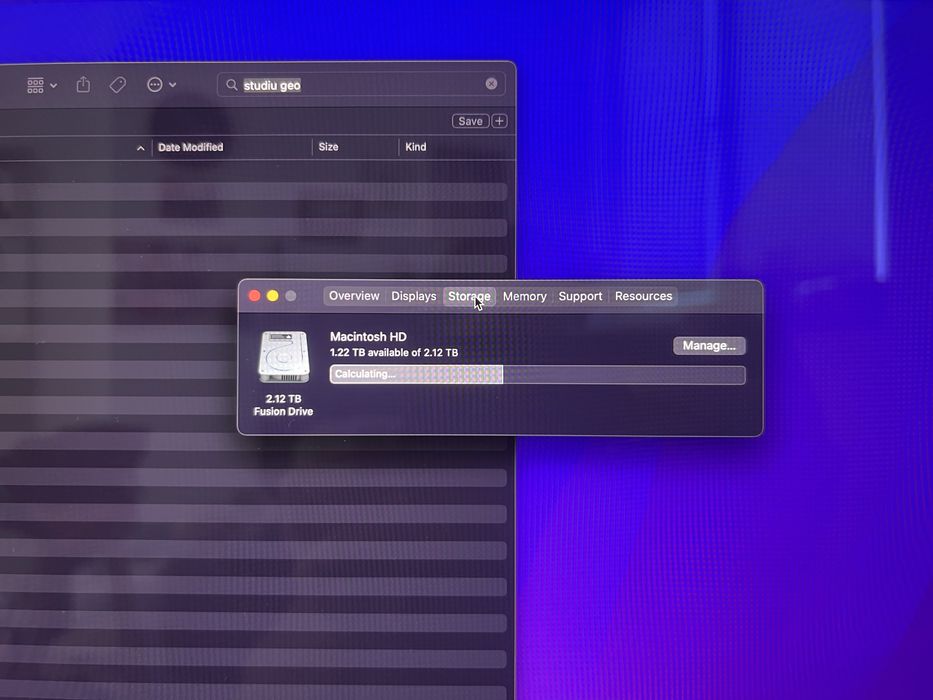This screenshot has height=700, width=933.
Task: Open the Resources tab
Action: [643, 296]
